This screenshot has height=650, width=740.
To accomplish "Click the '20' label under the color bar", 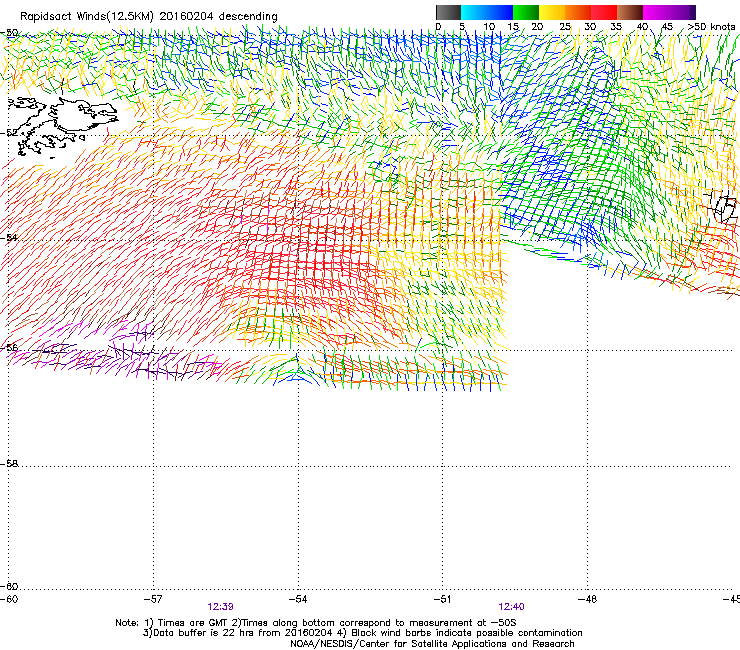I will tap(537, 26).
